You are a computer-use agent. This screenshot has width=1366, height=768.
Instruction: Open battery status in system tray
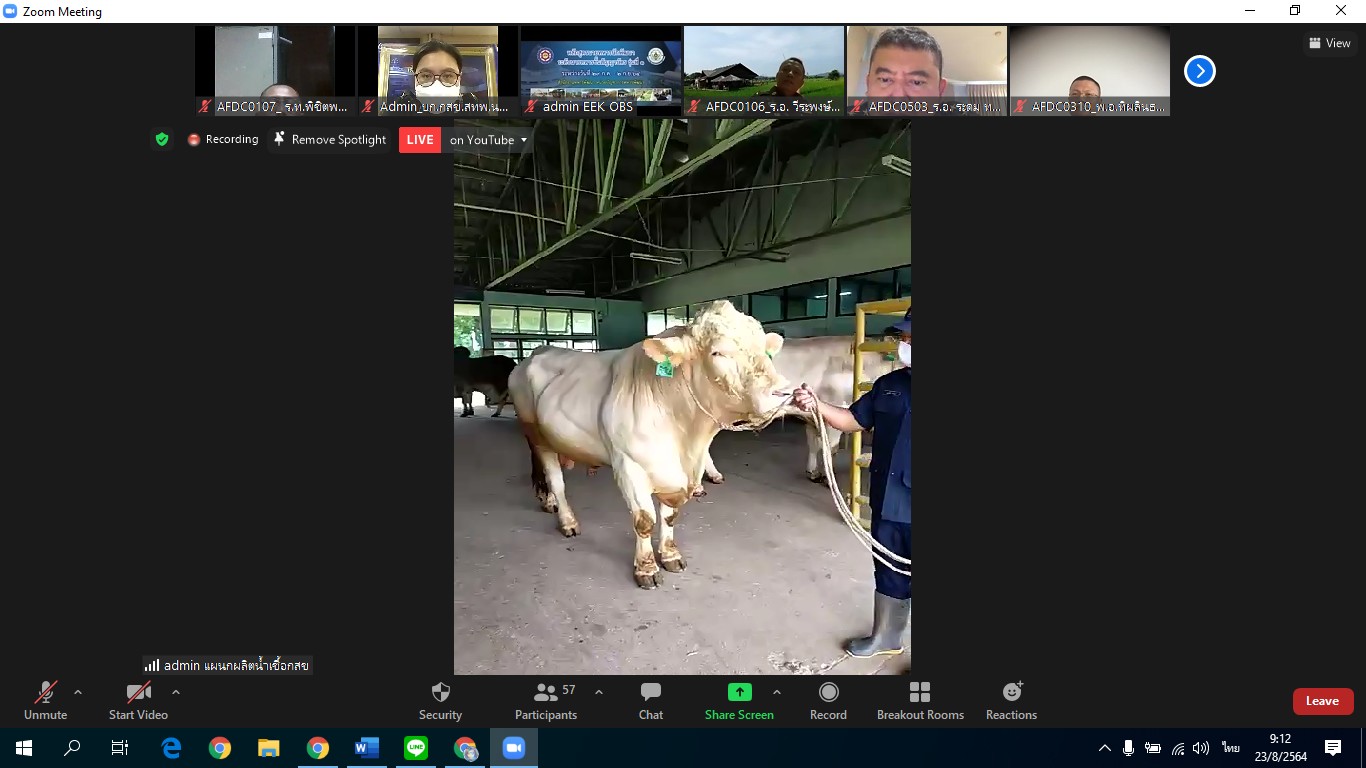1153,748
